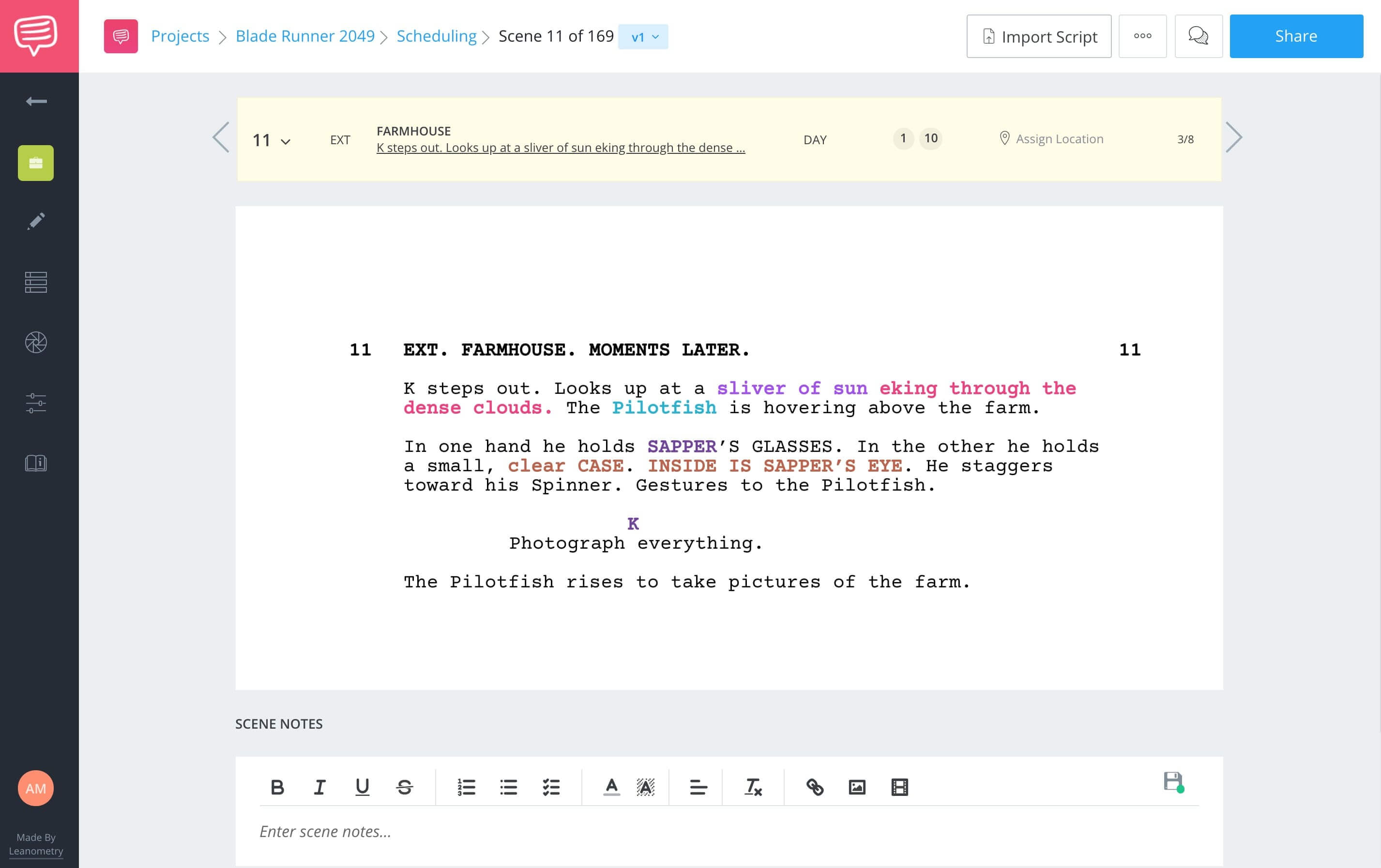Insert a numbered list
This screenshot has width=1381, height=868.
[466, 787]
